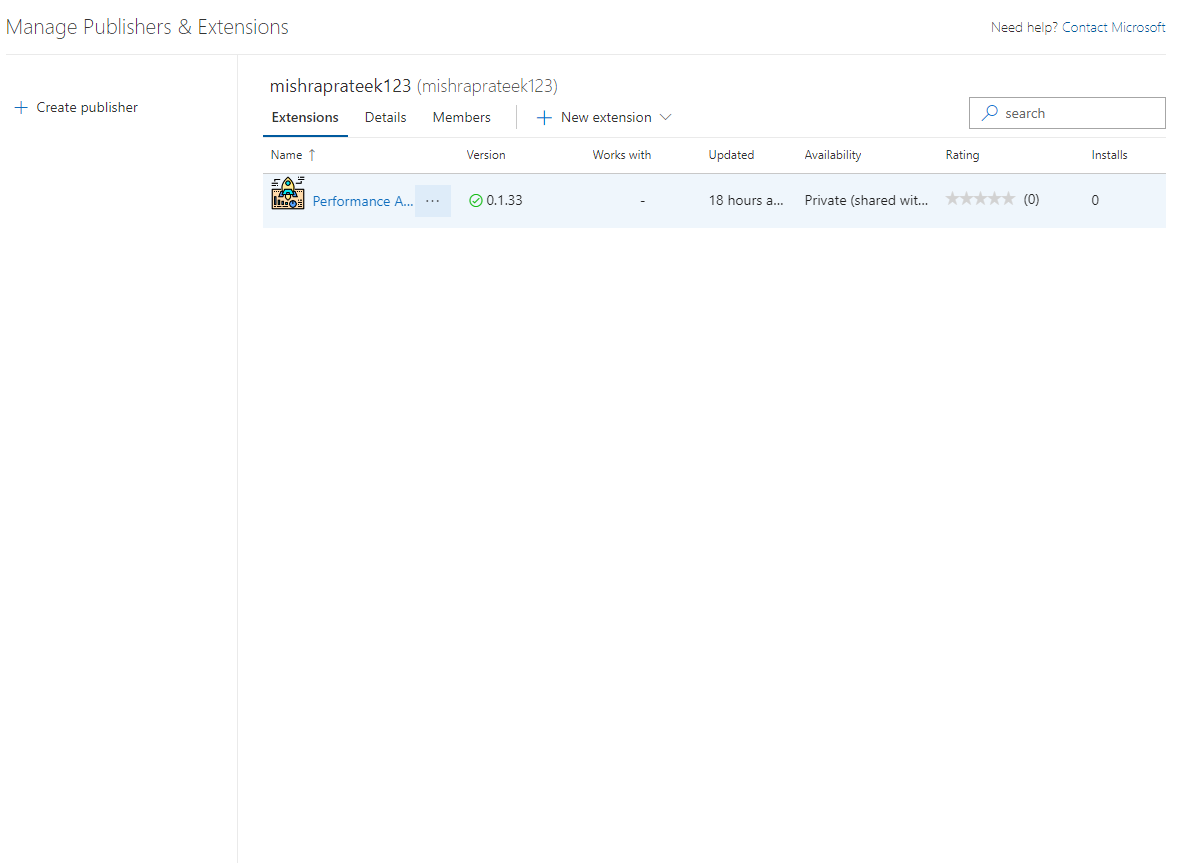Click the Name column sort arrow
Image resolution: width=1190 pixels, height=863 pixels.
(312, 155)
